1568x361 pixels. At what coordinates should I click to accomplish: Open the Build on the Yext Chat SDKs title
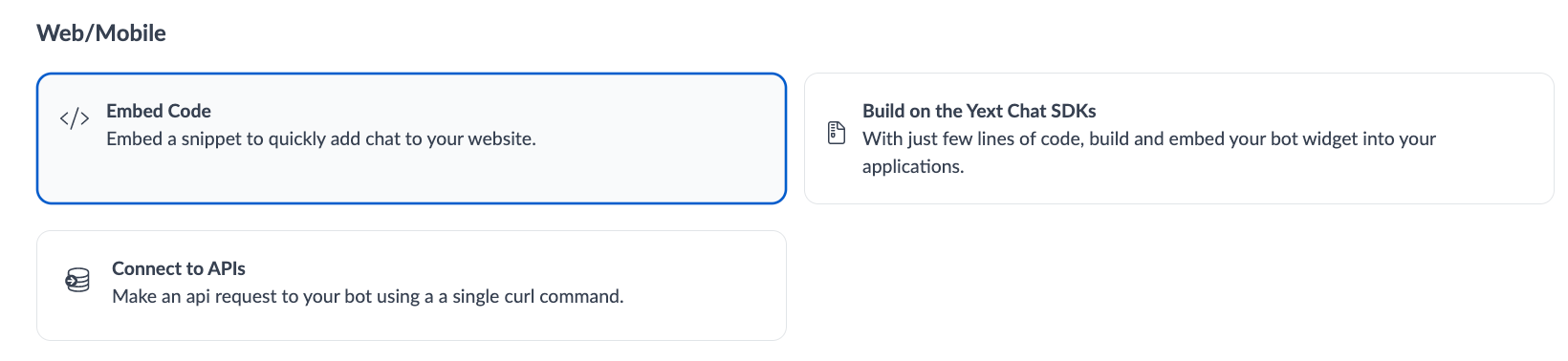click(979, 111)
